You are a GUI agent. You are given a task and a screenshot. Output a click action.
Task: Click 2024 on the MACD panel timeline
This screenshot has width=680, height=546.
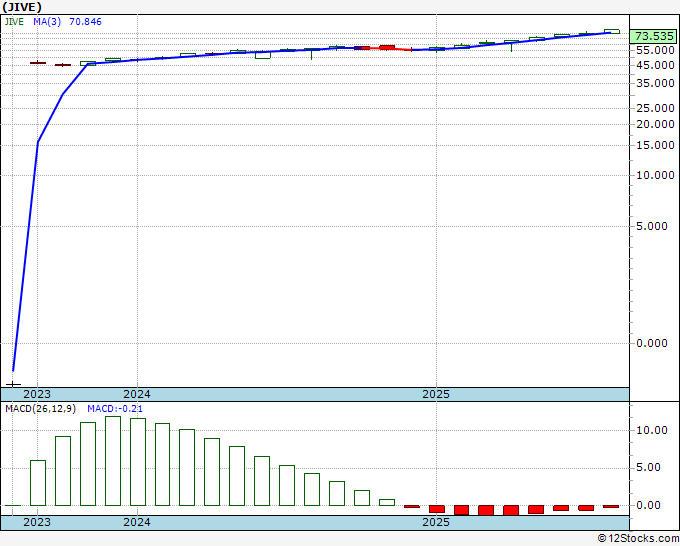click(x=137, y=522)
